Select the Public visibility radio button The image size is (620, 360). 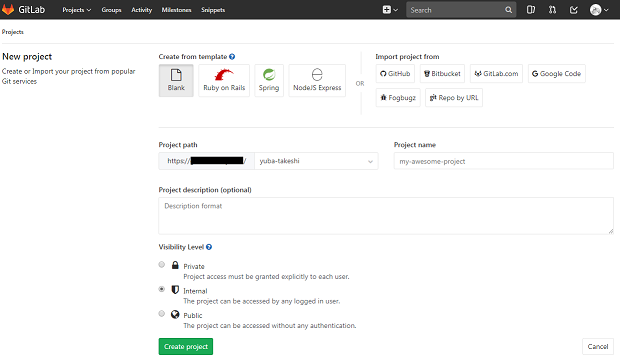point(162,313)
